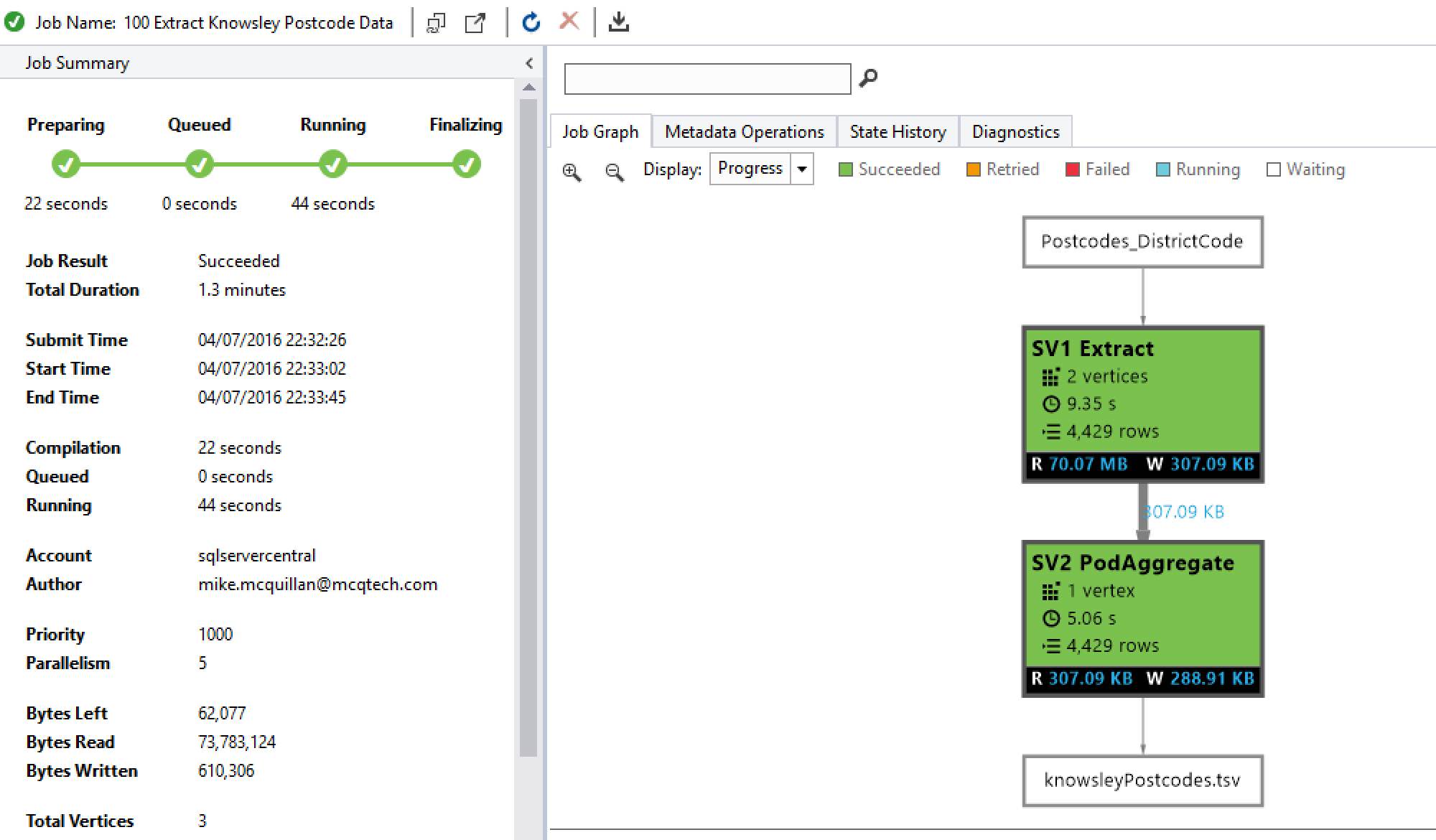The height and width of the screenshot is (840, 1436).
Task: Click the search magnifier icon
Action: pyautogui.click(x=868, y=78)
